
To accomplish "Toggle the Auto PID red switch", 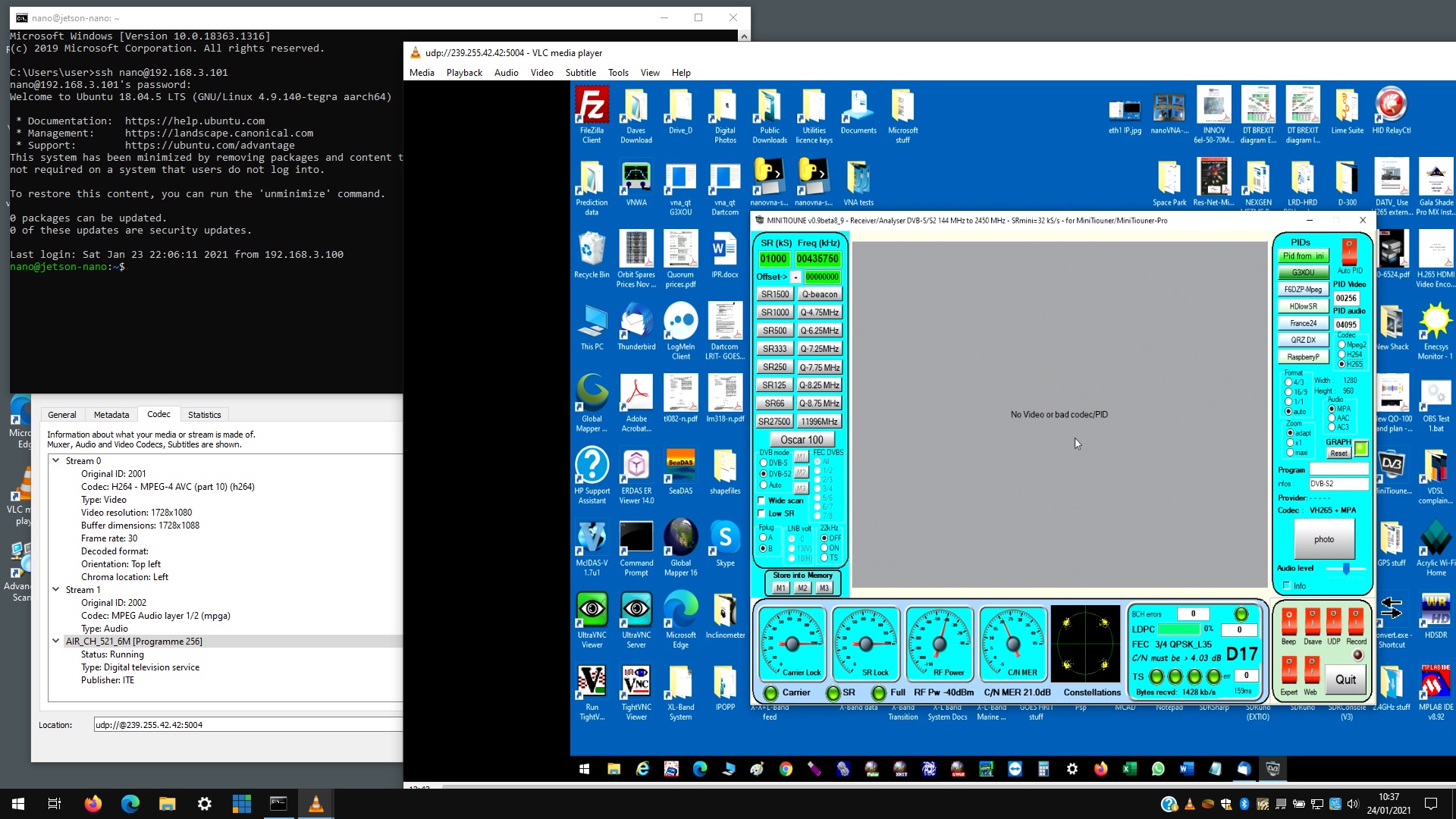I will 1349,252.
